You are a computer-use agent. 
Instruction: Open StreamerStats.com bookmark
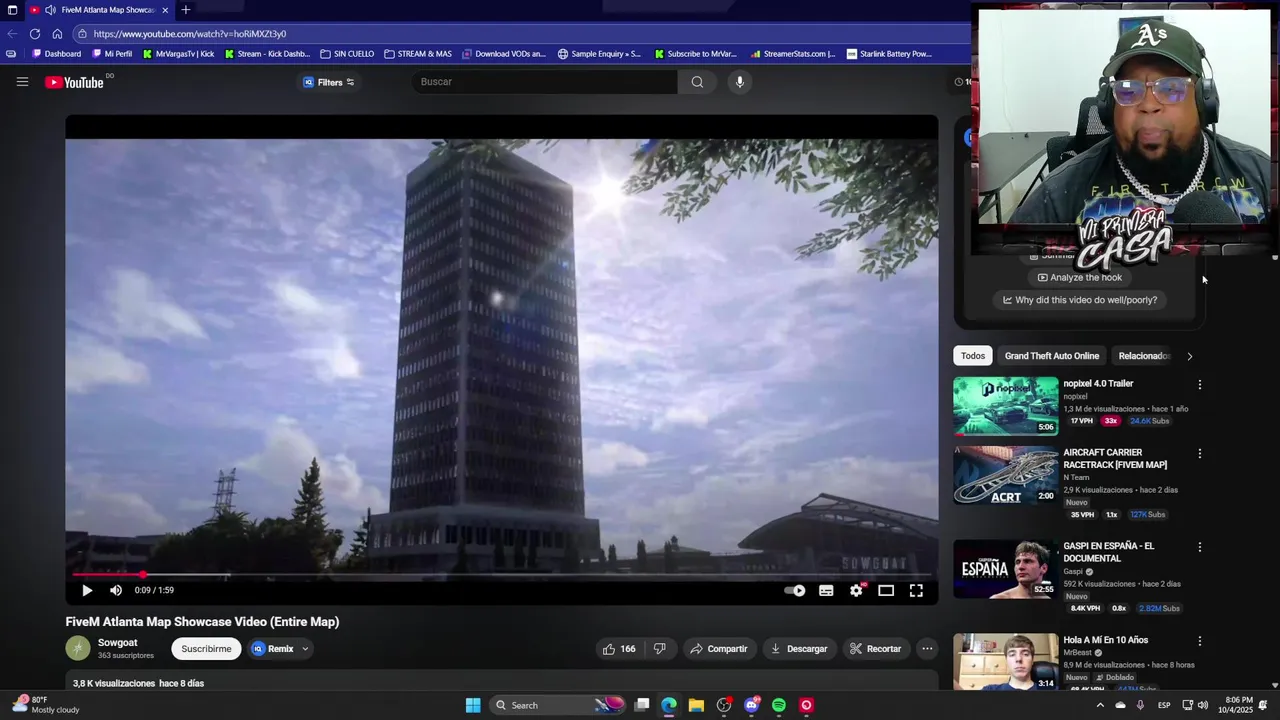792,54
